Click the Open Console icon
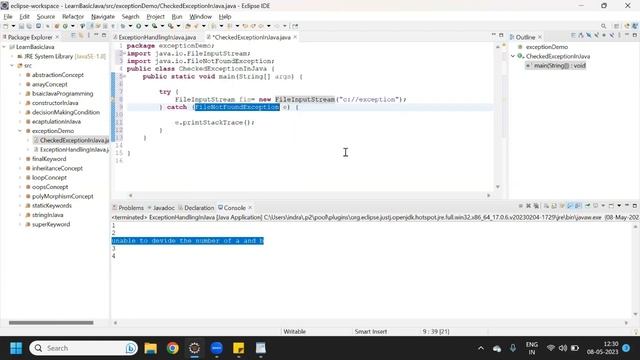 [611, 206]
